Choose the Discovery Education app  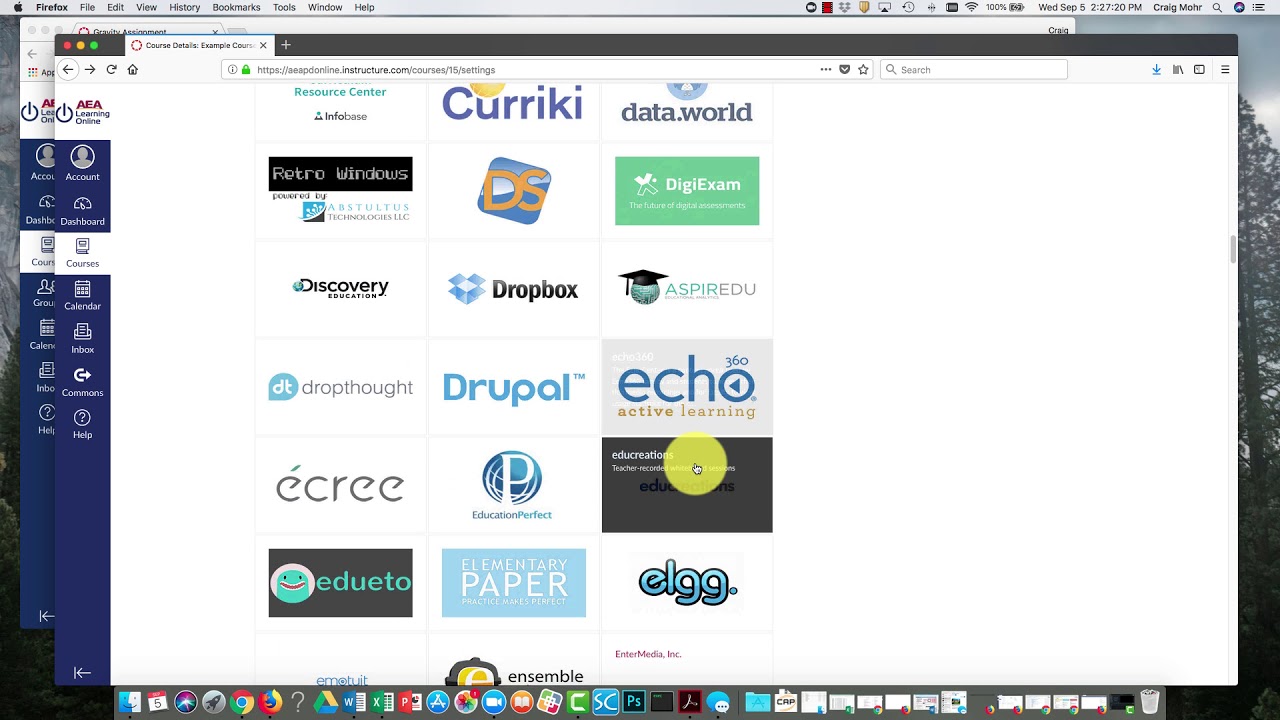click(340, 289)
